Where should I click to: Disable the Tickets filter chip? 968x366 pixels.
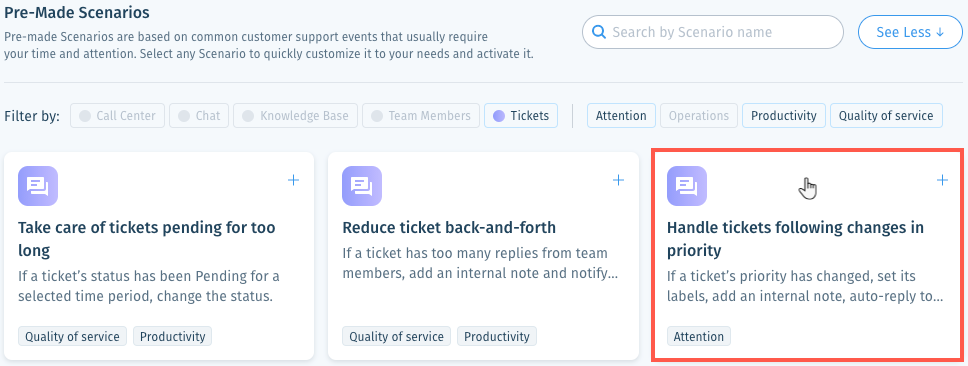point(521,115)
